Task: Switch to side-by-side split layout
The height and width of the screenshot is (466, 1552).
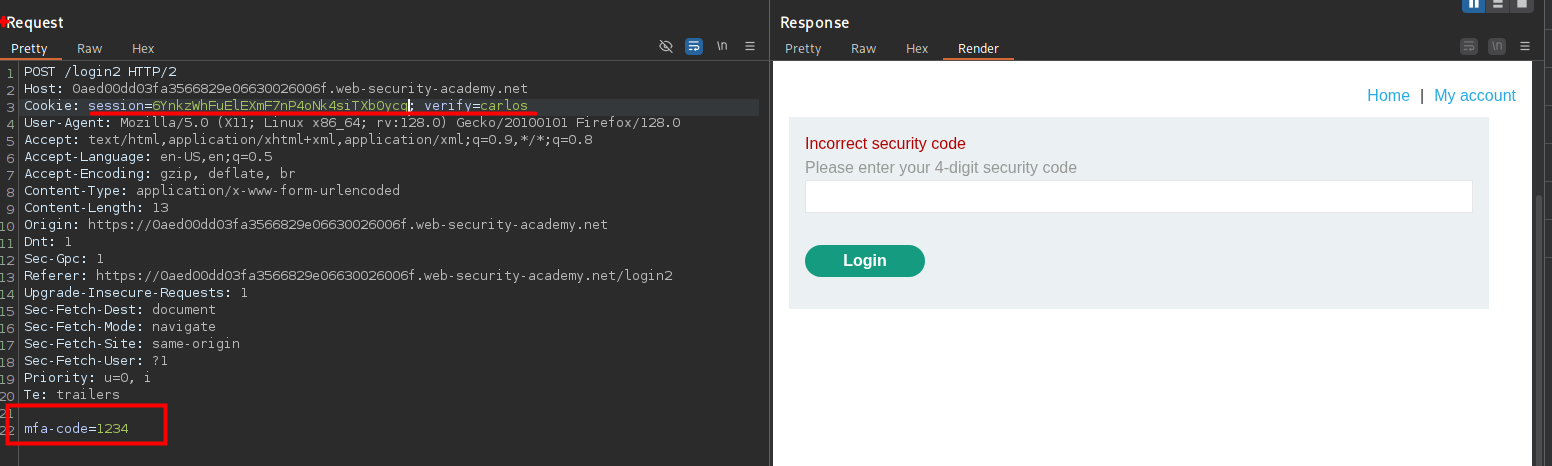Action: pos(1473,4)
